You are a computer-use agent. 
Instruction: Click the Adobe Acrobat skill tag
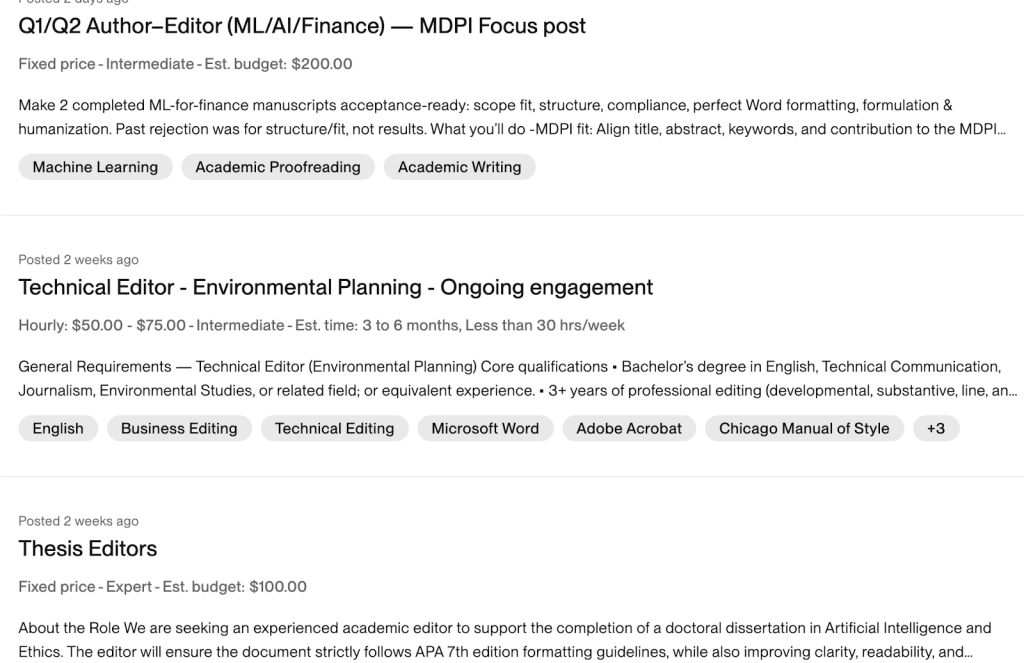point(629,428)
